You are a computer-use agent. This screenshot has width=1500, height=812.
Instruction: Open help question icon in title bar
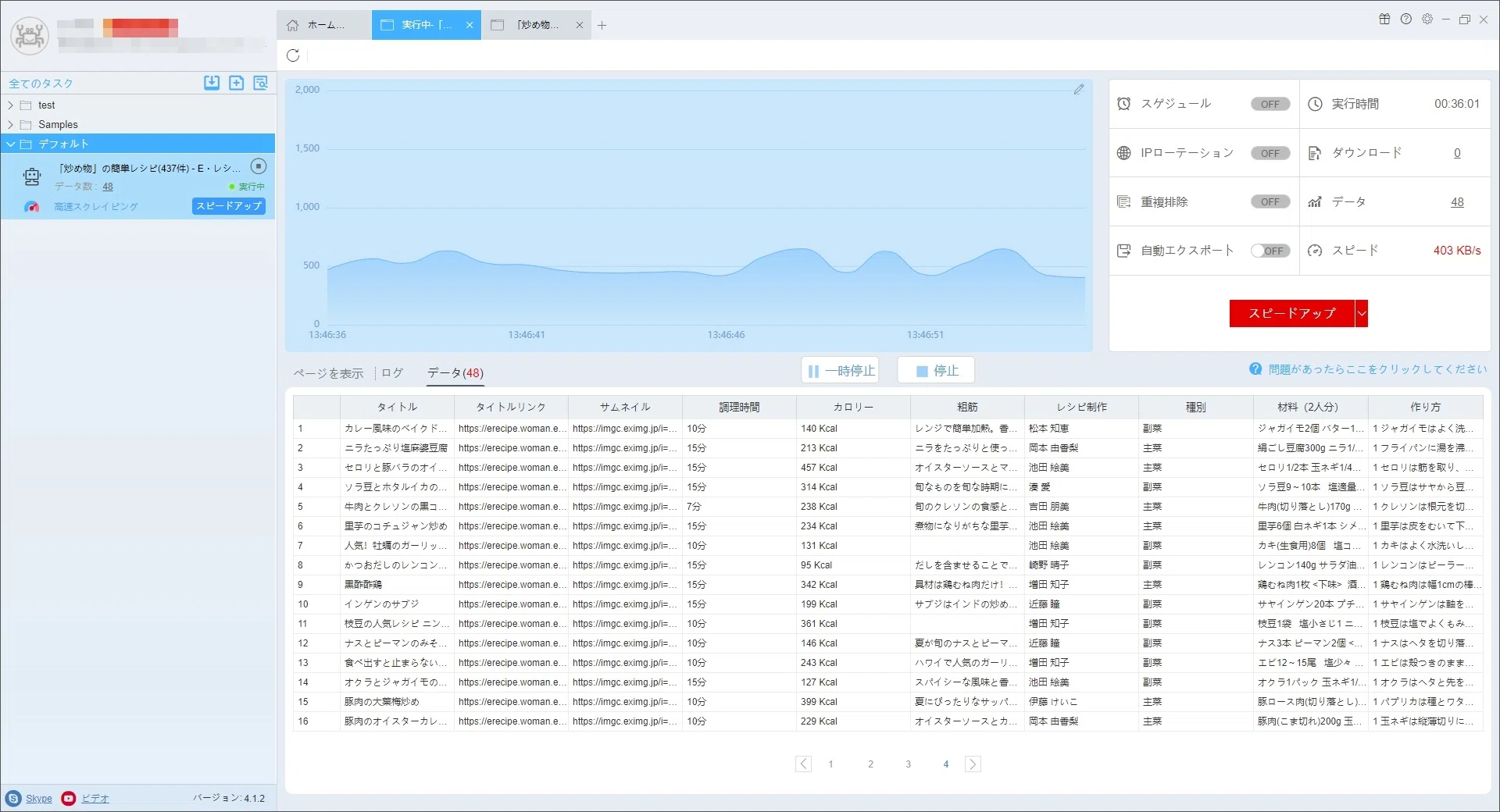(1406, 19)
